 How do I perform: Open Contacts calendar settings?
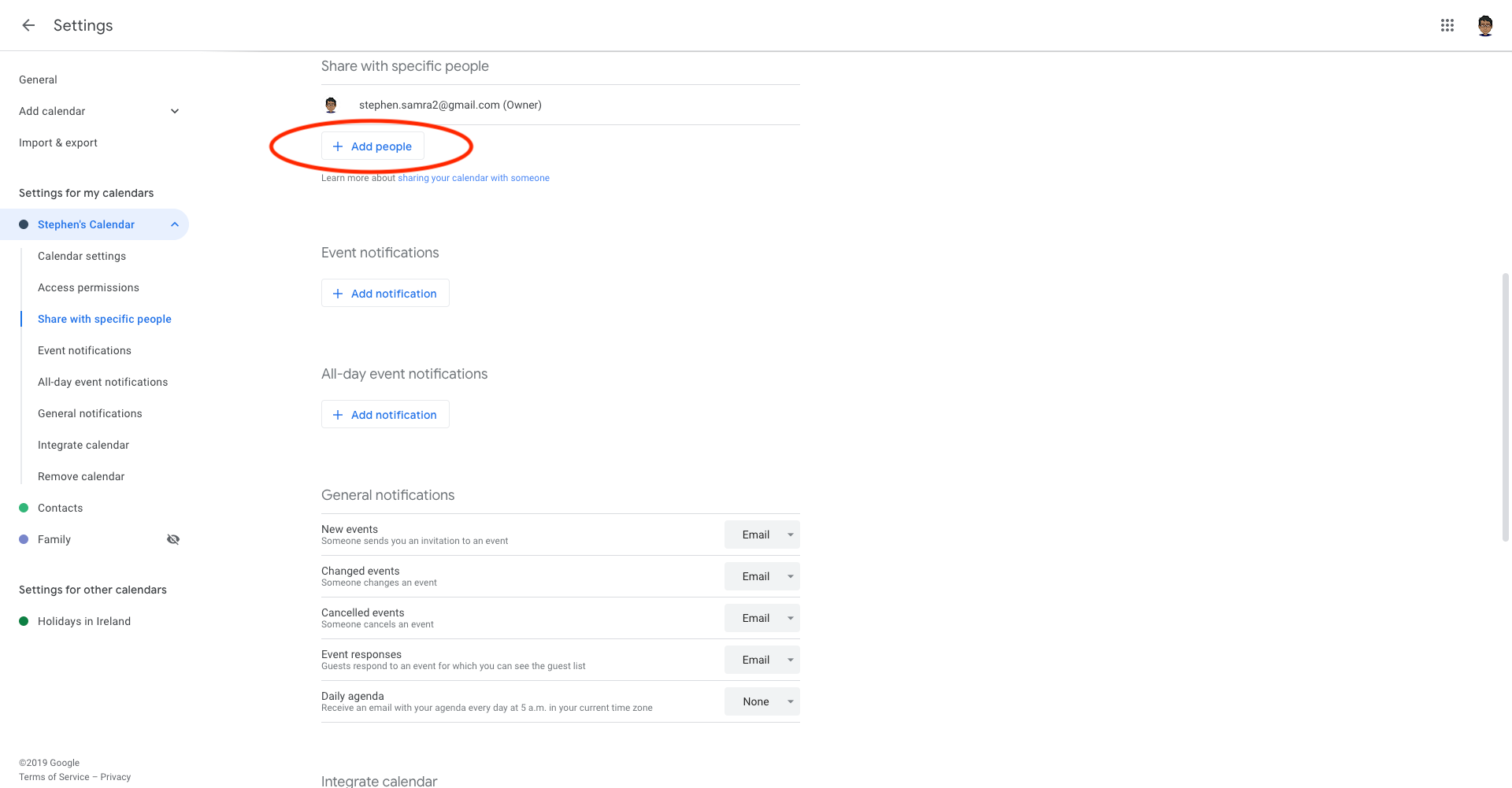coord(60,508)
